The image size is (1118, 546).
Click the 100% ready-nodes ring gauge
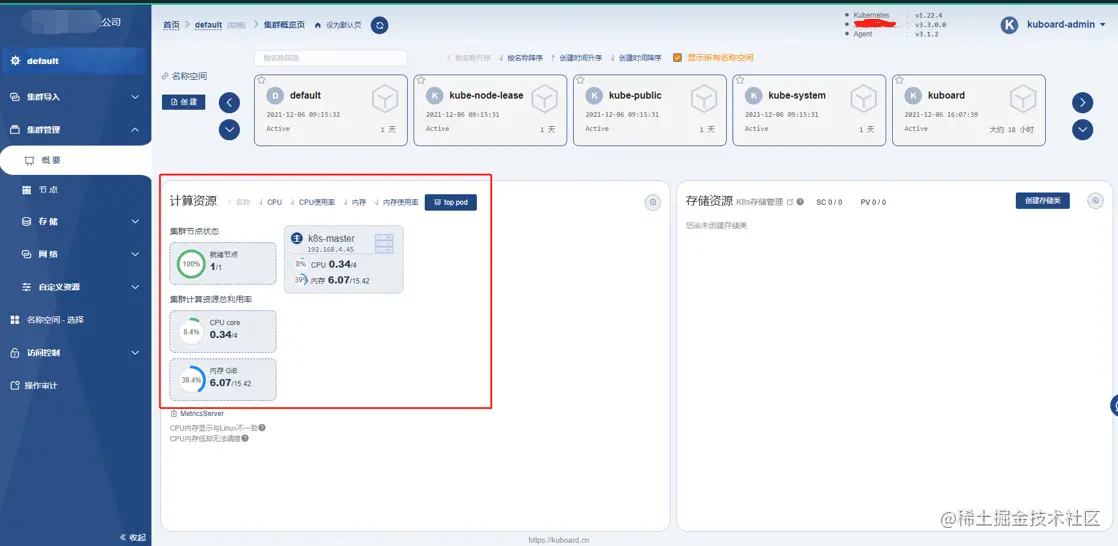pos(191,264)
